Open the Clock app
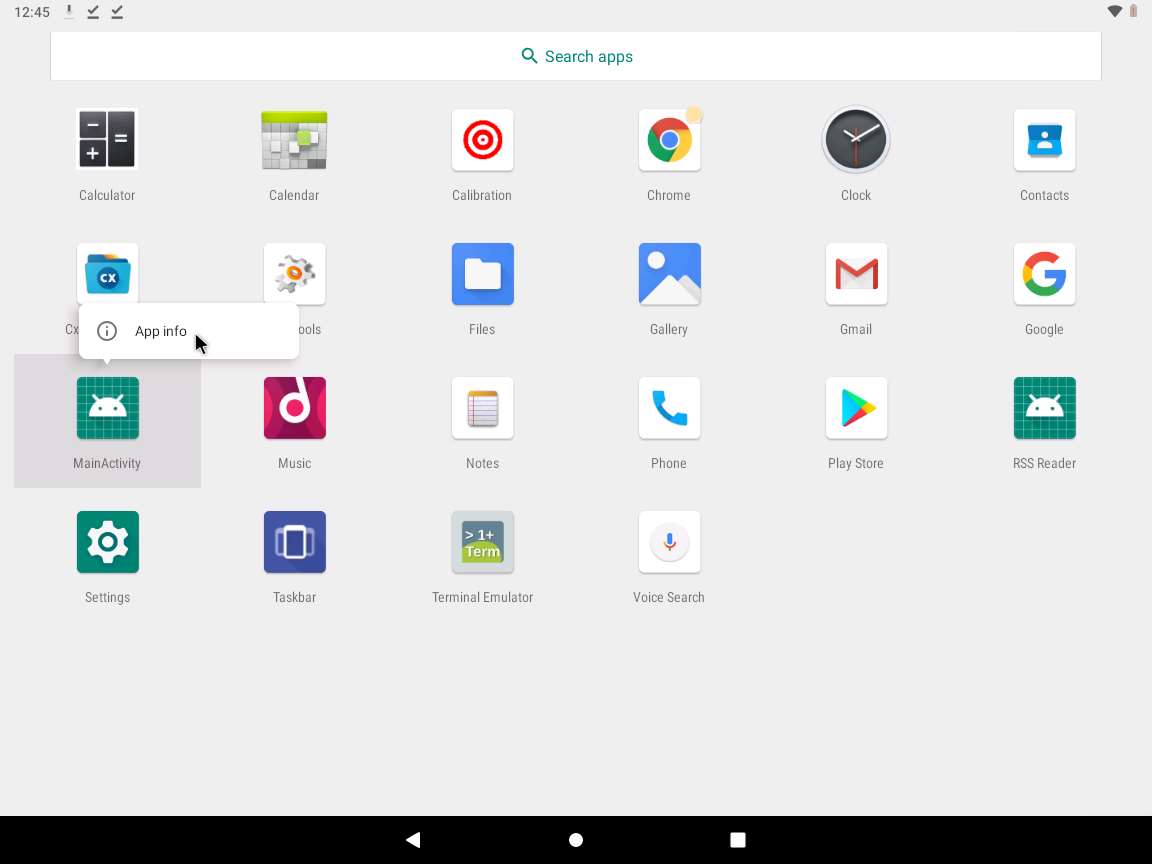The image size is (1152, 864). coord(856,140)
